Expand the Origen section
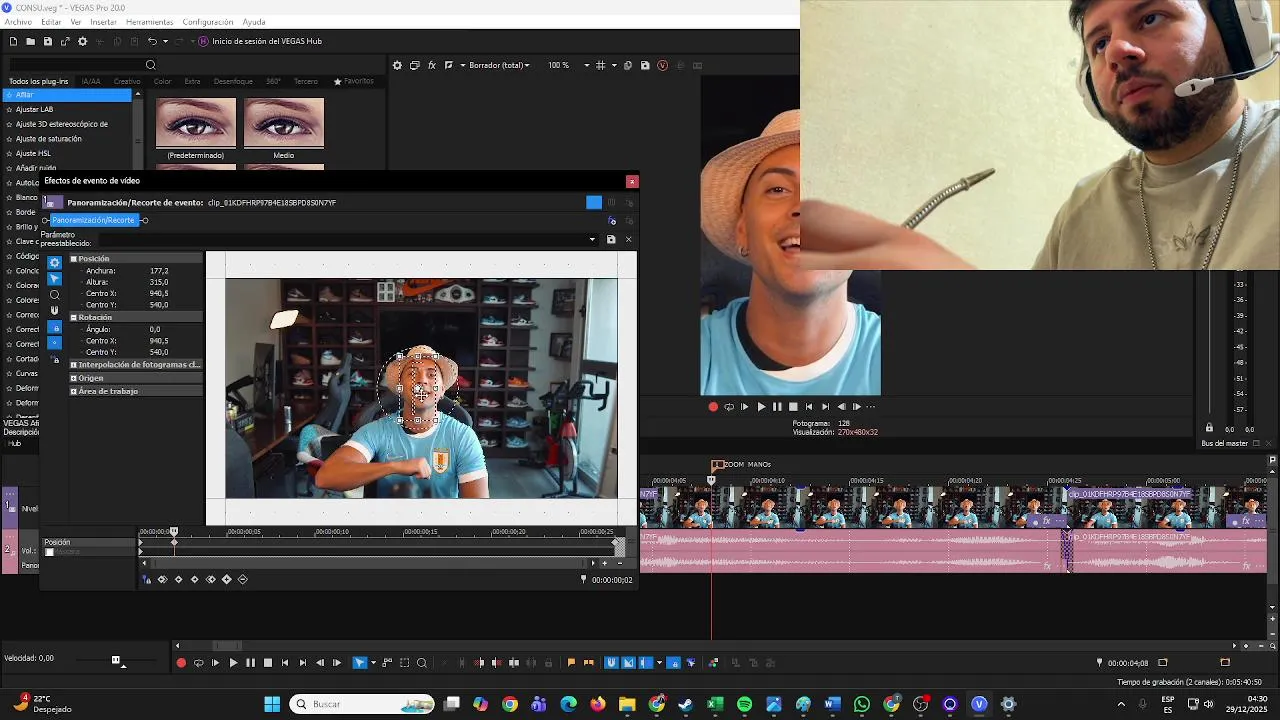 click(73, 378)
